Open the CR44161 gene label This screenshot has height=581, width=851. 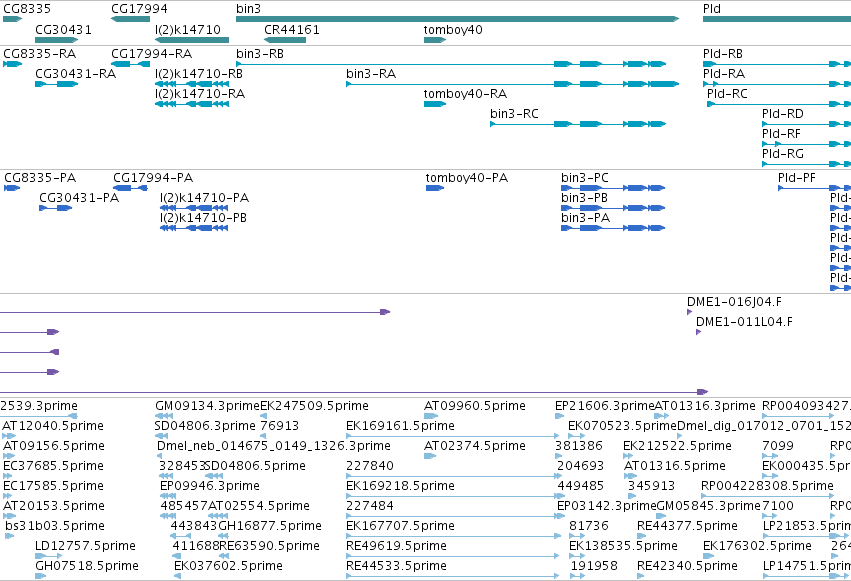292,29
